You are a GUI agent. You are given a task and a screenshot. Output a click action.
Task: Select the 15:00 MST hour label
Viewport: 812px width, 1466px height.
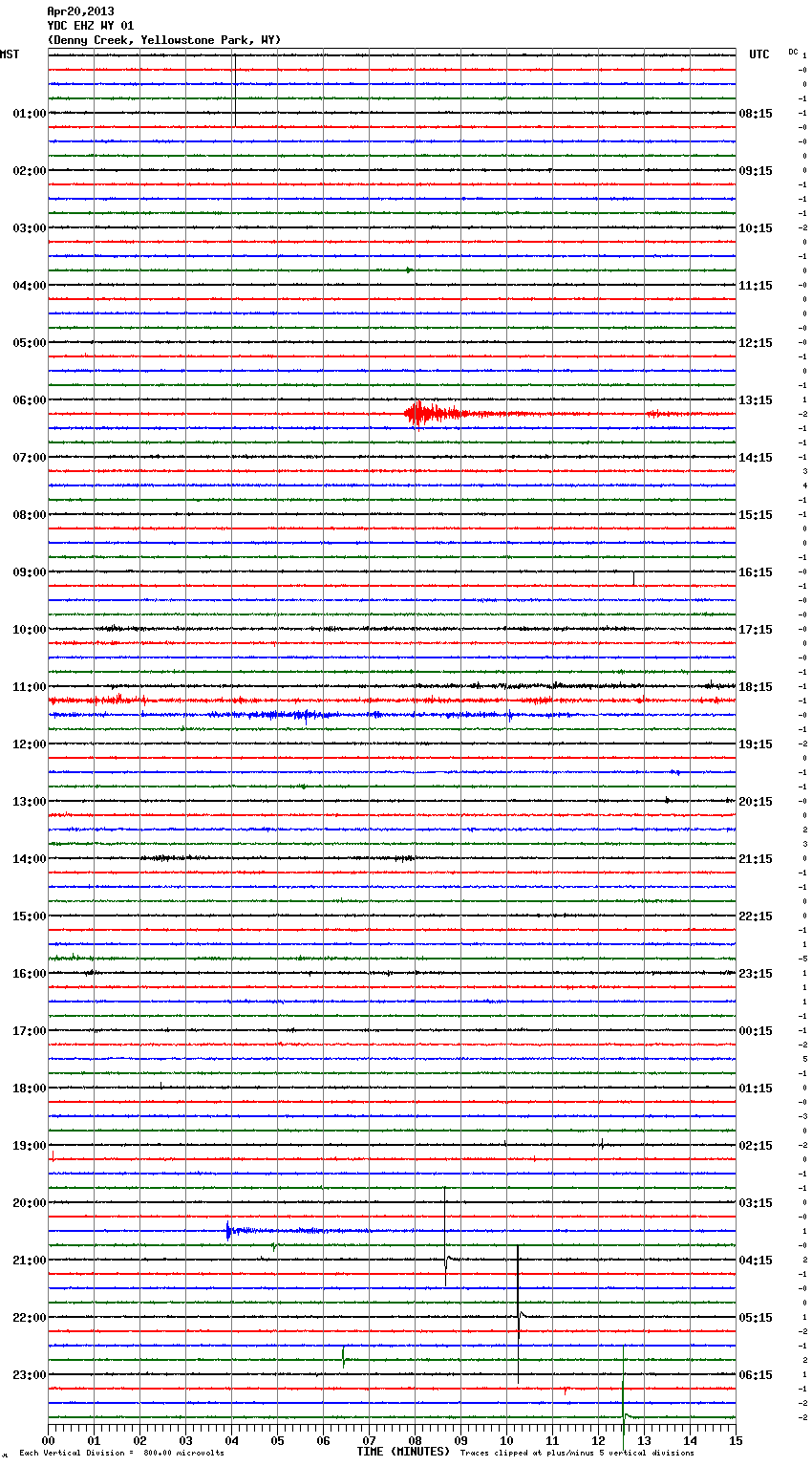[30, 916]
